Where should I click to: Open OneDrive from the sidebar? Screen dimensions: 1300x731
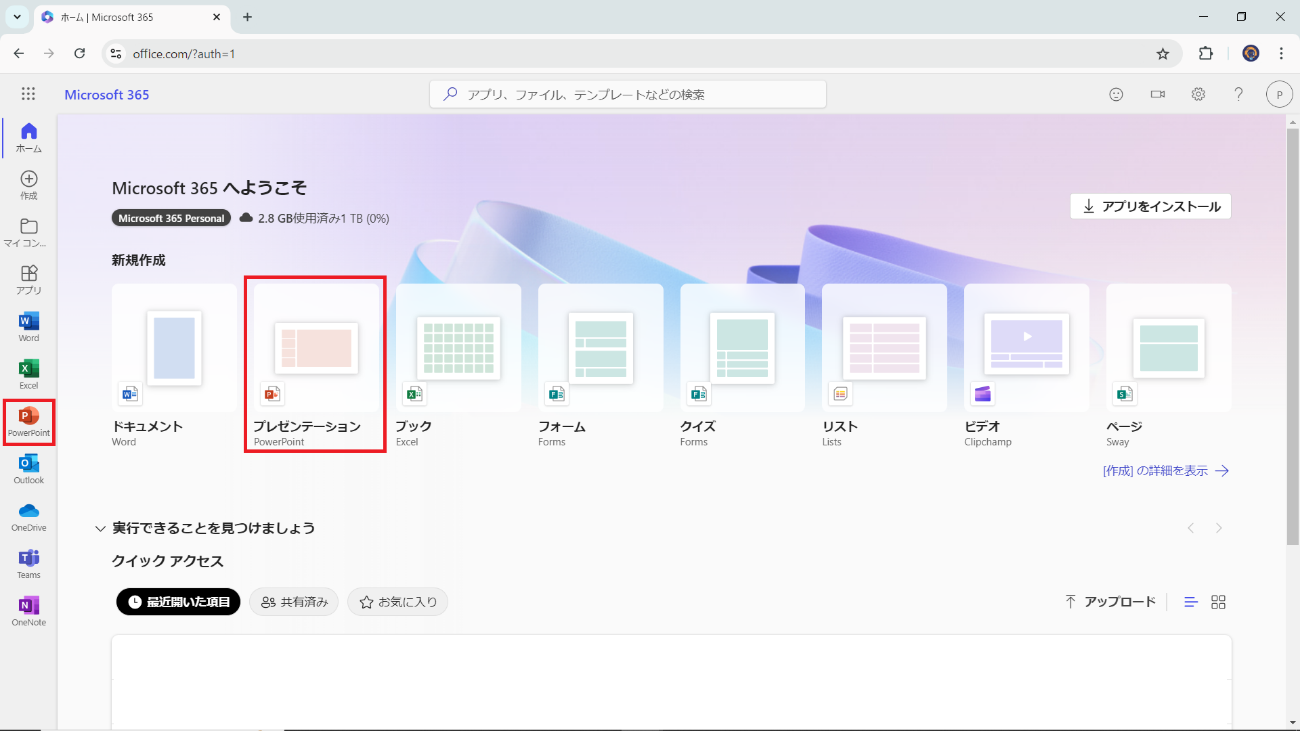pos(29,517)
